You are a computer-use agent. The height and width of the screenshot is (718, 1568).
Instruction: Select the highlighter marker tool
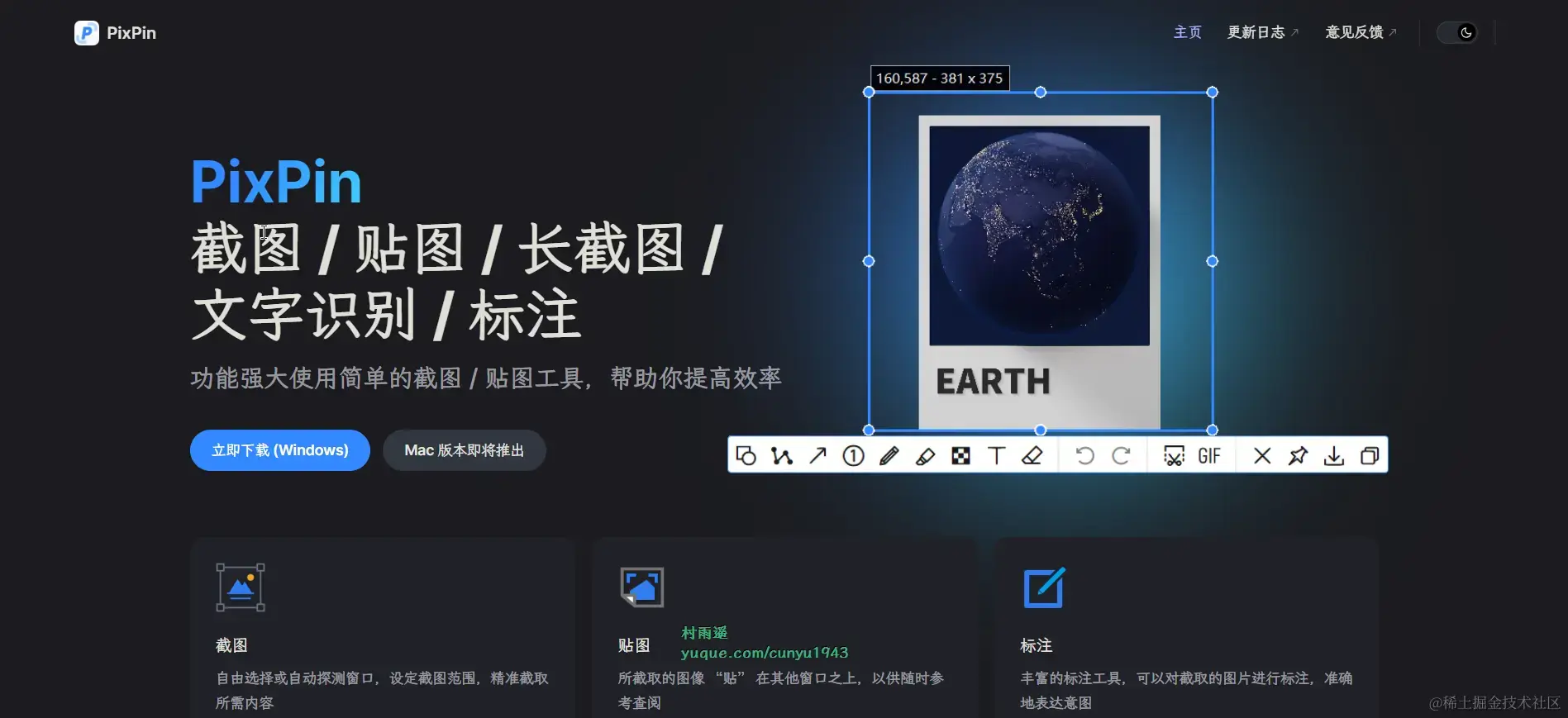925,455
